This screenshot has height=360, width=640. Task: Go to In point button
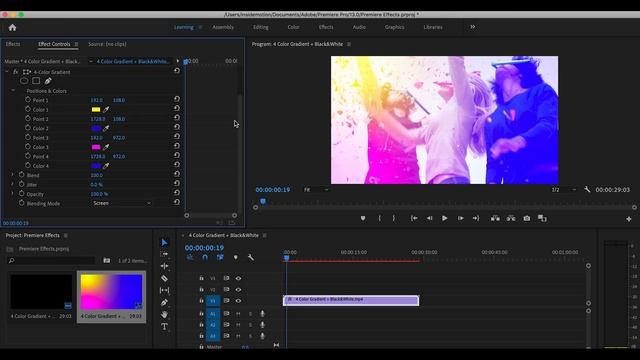tap(414, 218)
